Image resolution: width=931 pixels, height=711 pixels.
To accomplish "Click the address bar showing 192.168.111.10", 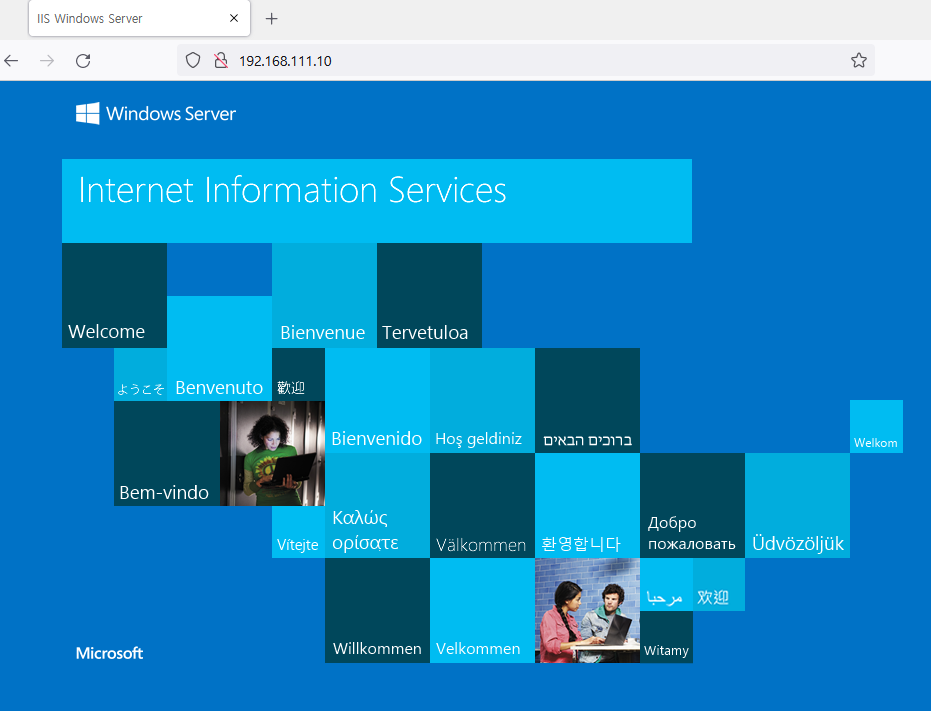I will (x=525, y=61).
